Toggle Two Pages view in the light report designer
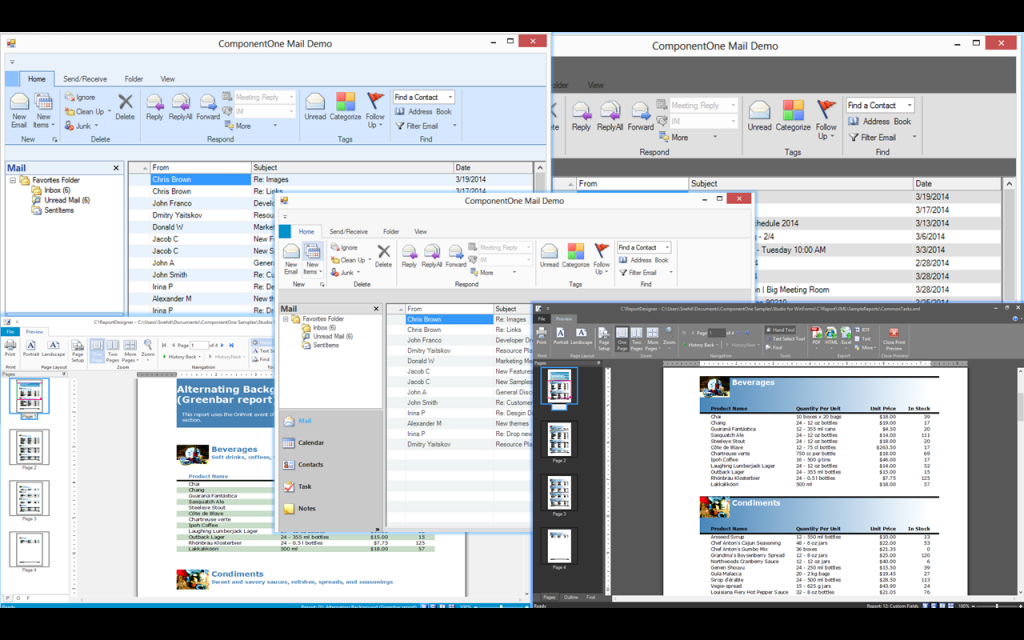 tap(112, 351)
